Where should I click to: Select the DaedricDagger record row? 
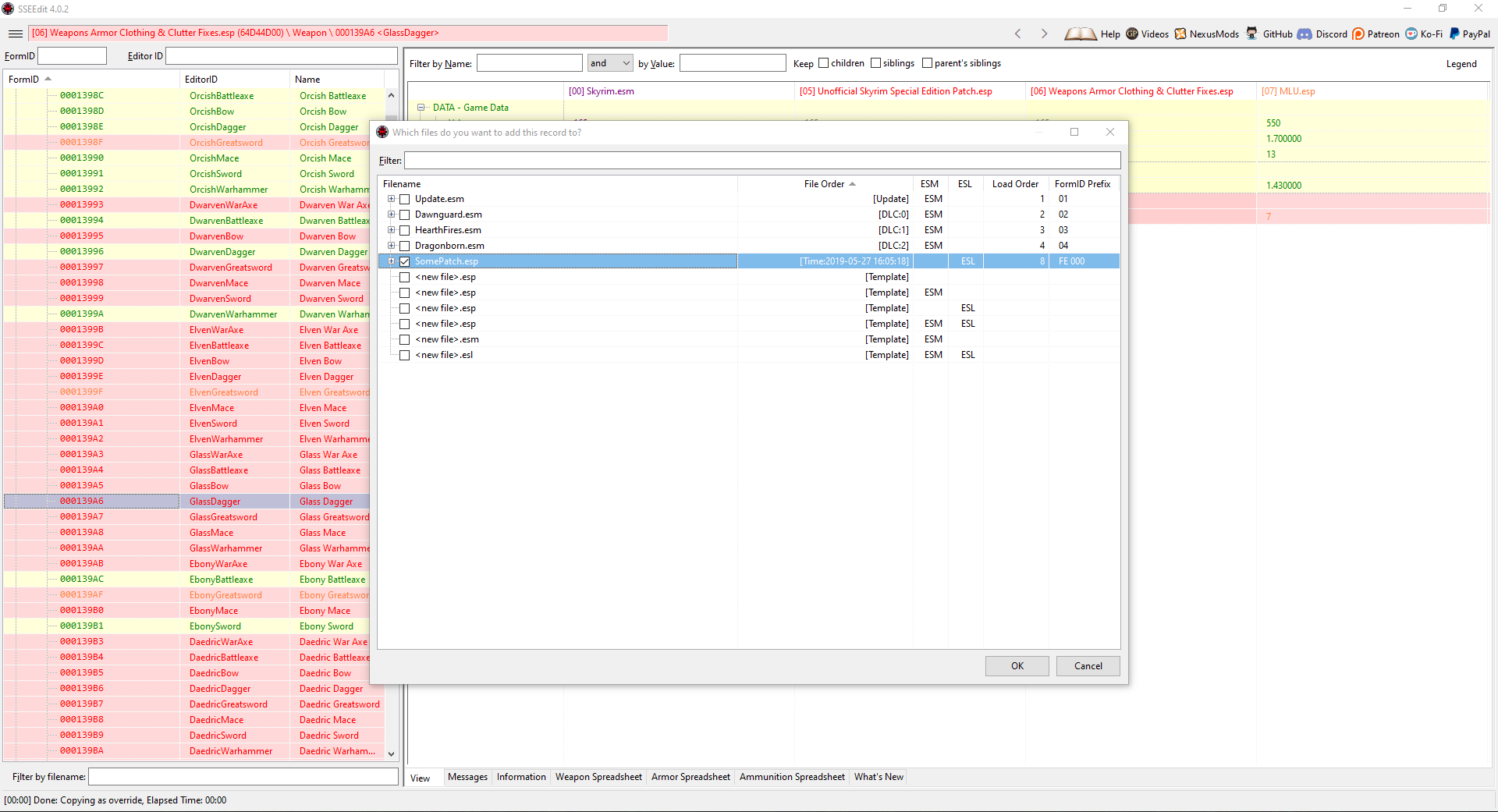193,689
